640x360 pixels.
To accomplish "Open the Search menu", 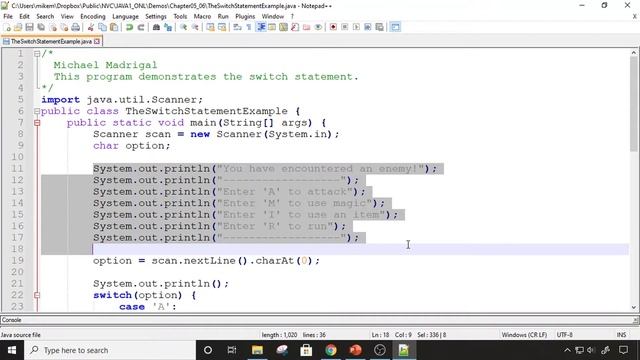I will [x=45, y=16].
